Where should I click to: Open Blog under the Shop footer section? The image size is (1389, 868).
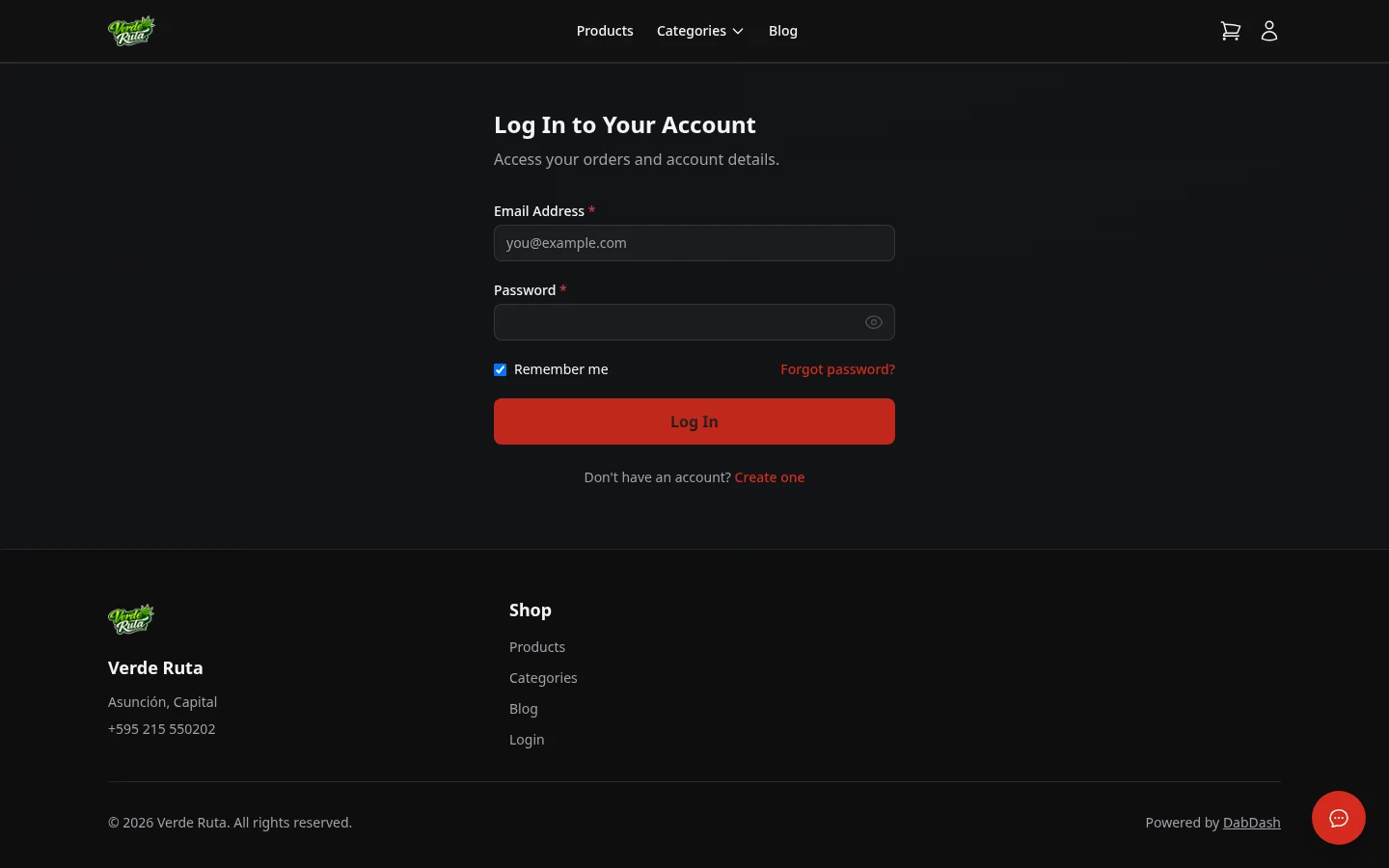[523, 708]
